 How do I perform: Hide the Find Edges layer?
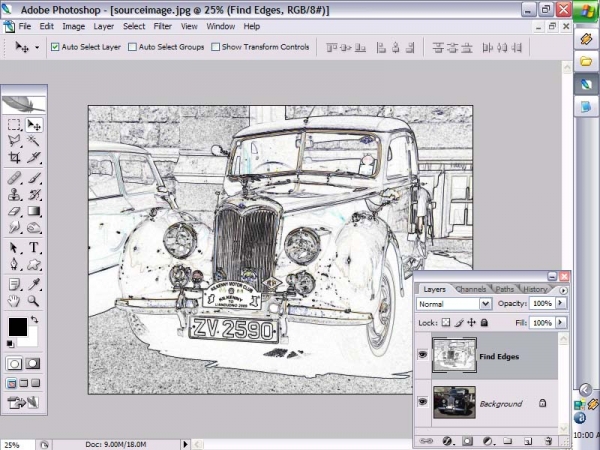[x=422, y=355]
